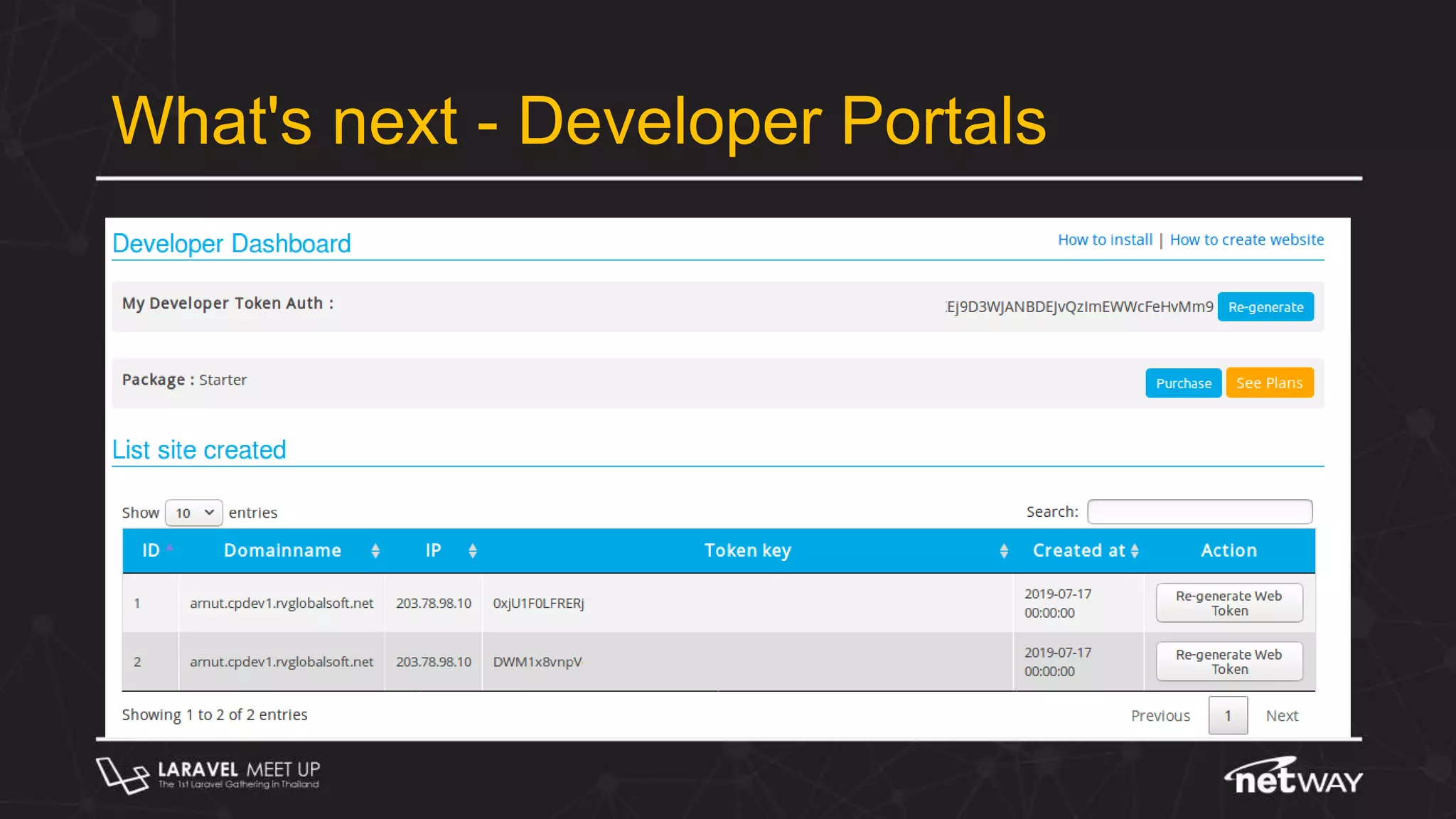
Task: Click domain name in row 1
Action: [x=282, y=604]
